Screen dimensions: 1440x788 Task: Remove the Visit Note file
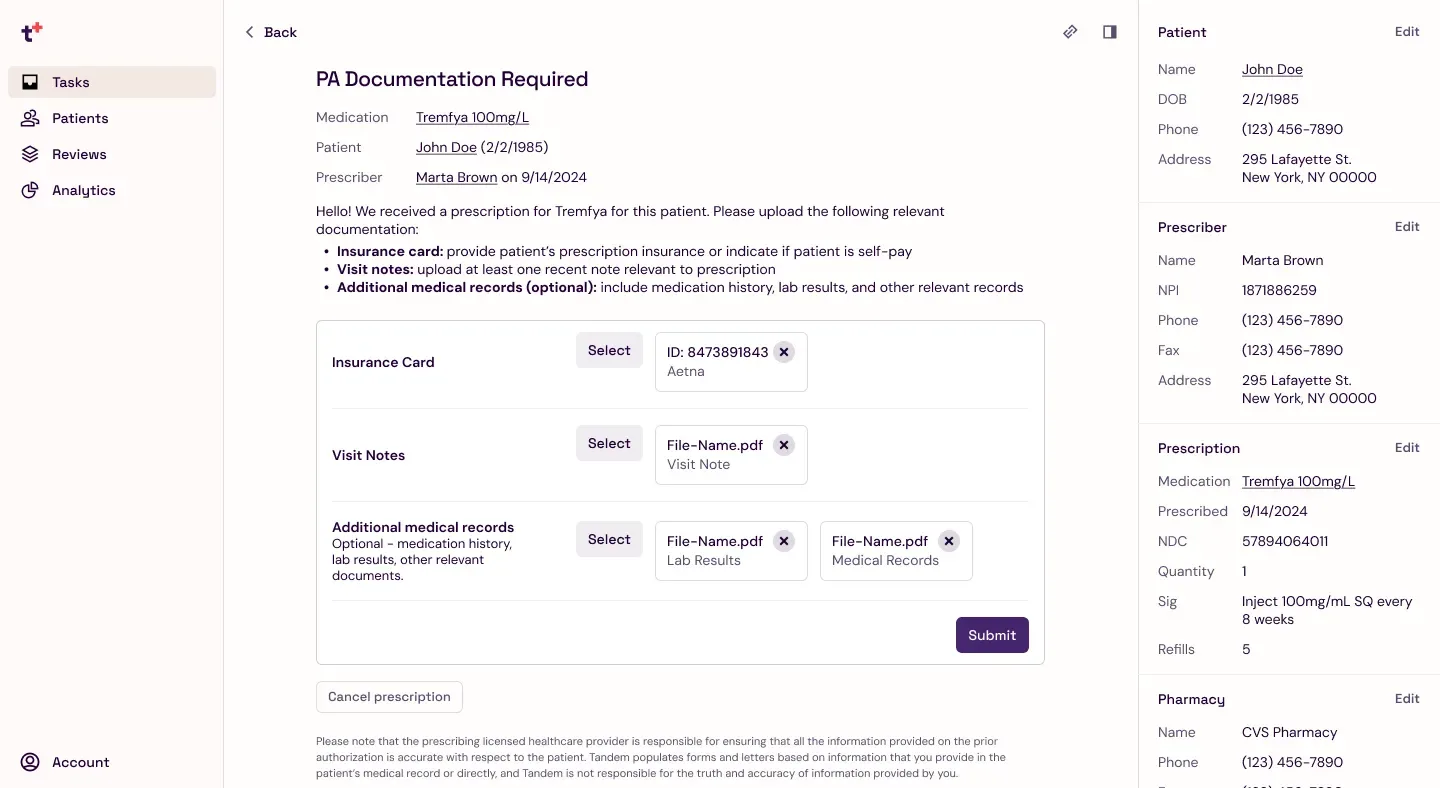784,445
